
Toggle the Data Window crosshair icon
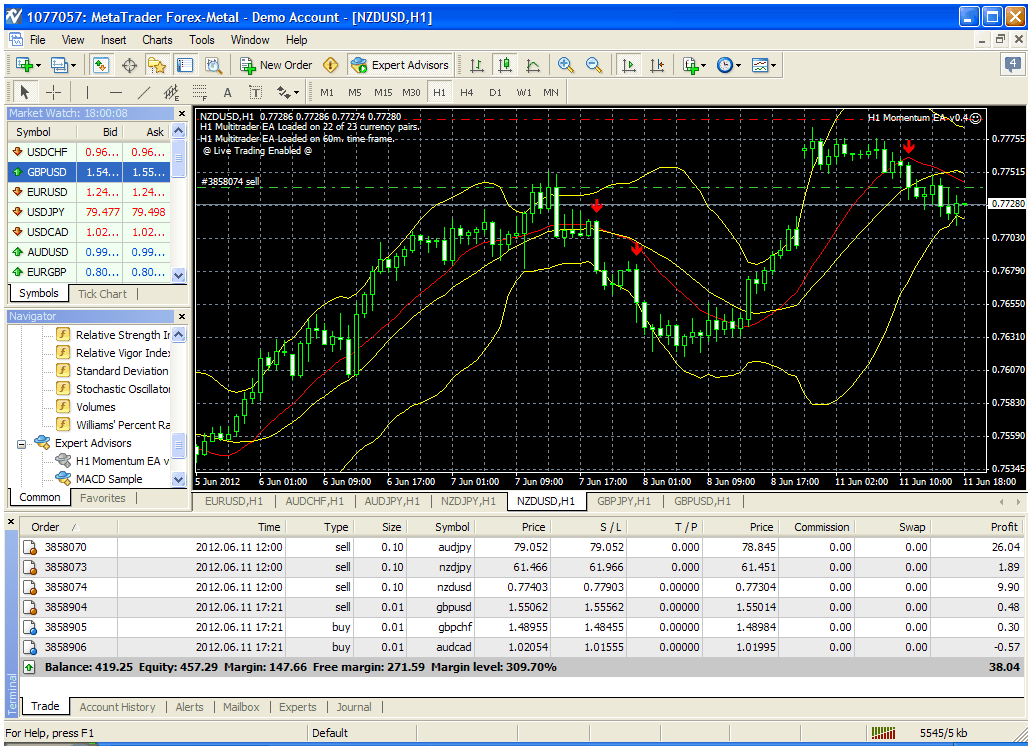[x=129, y=65]
